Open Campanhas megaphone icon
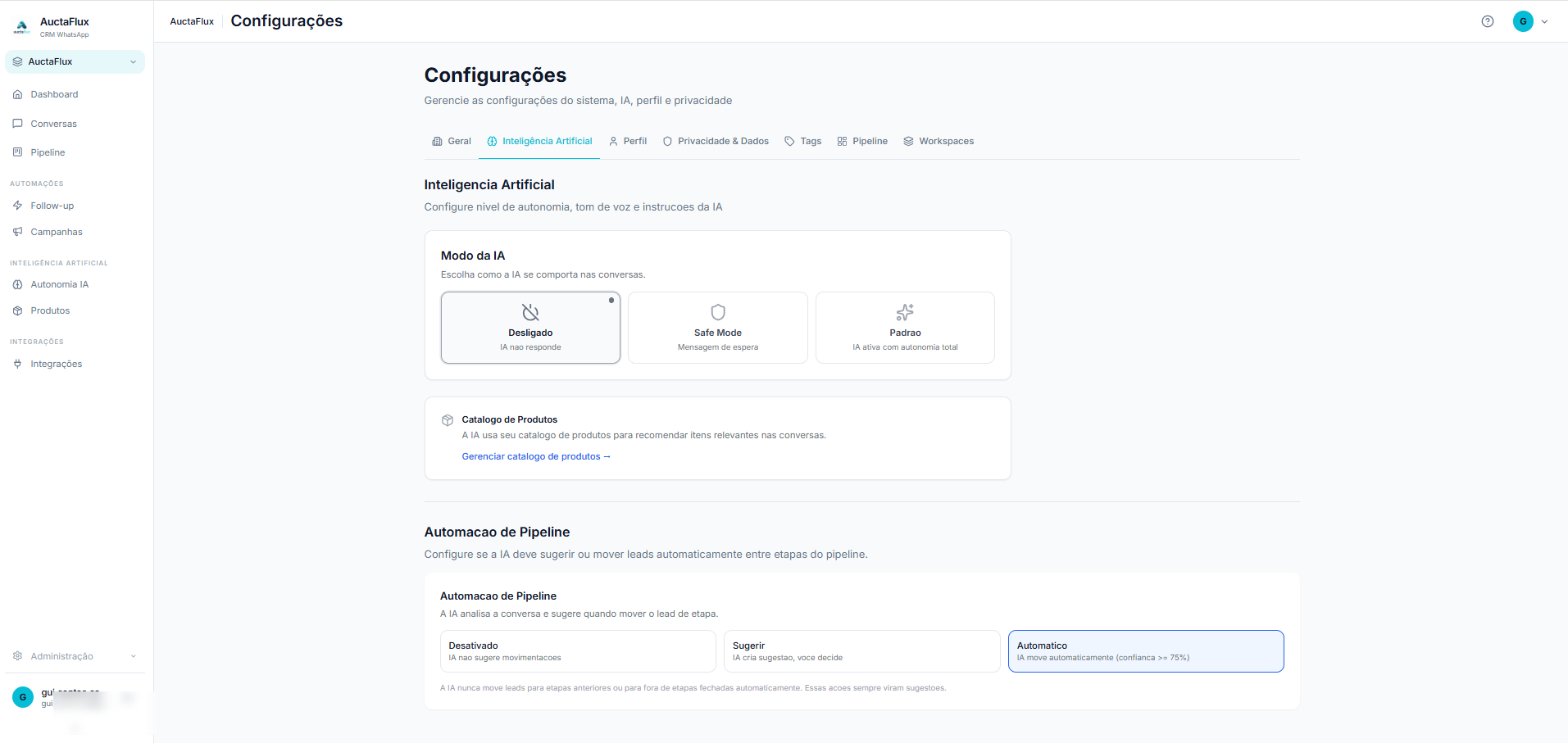 click(17, 232)
